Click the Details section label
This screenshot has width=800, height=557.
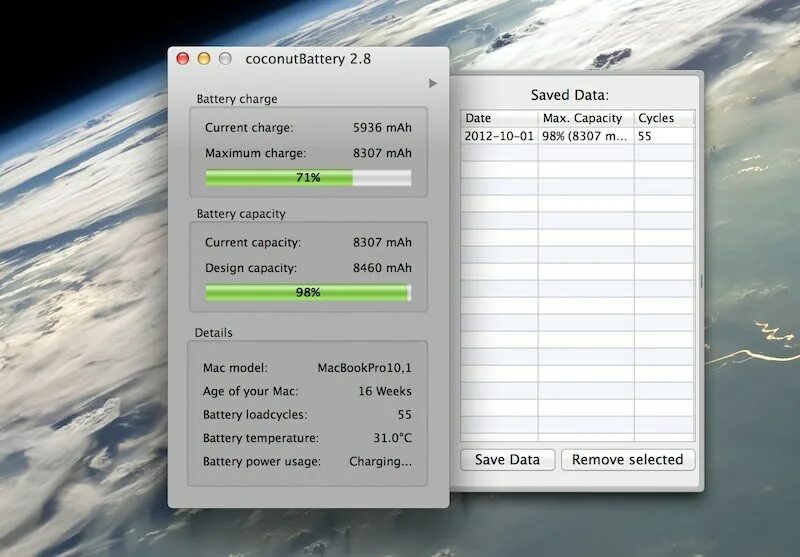point(213,333)
